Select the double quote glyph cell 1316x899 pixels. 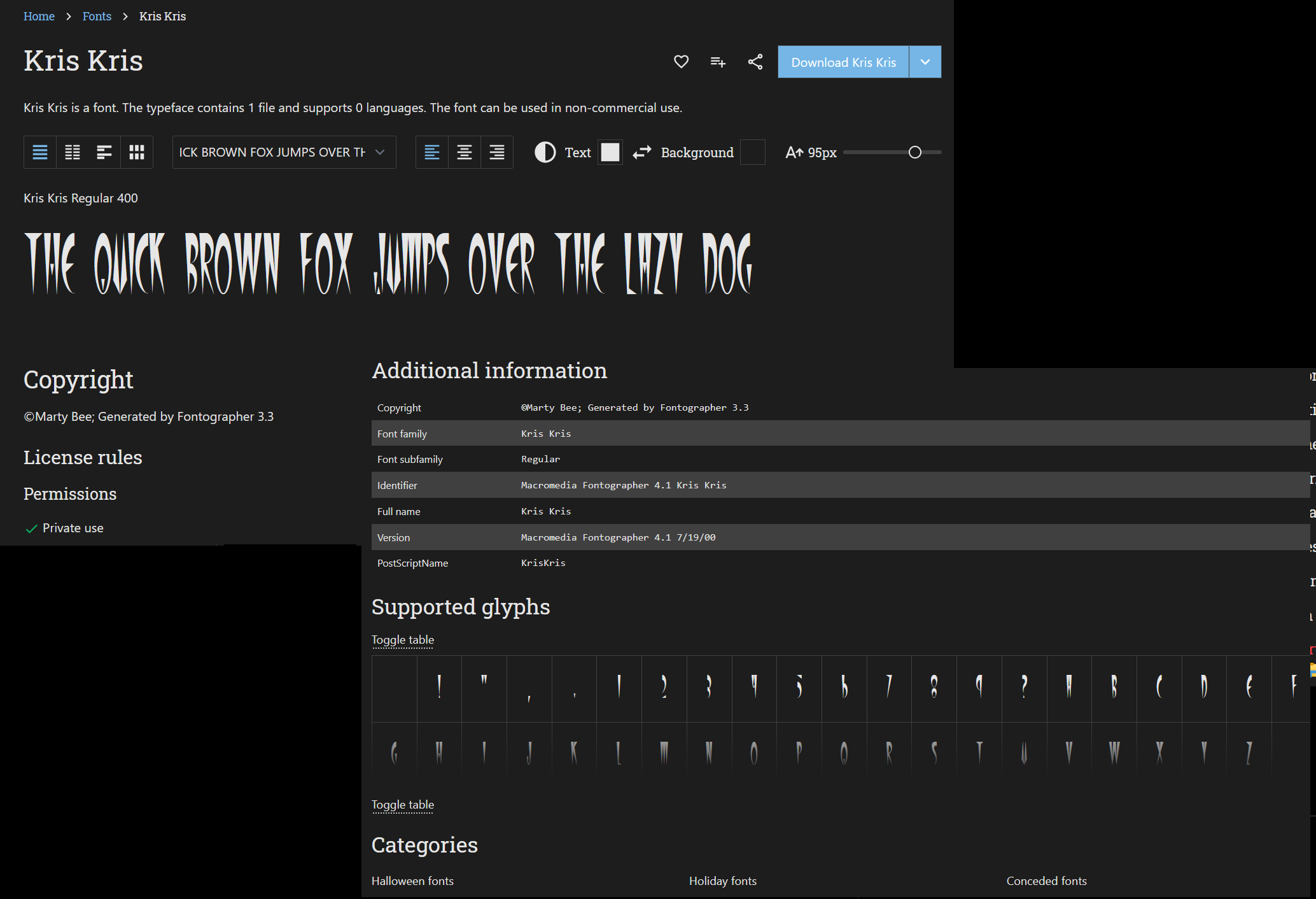[x=484, y=689]
